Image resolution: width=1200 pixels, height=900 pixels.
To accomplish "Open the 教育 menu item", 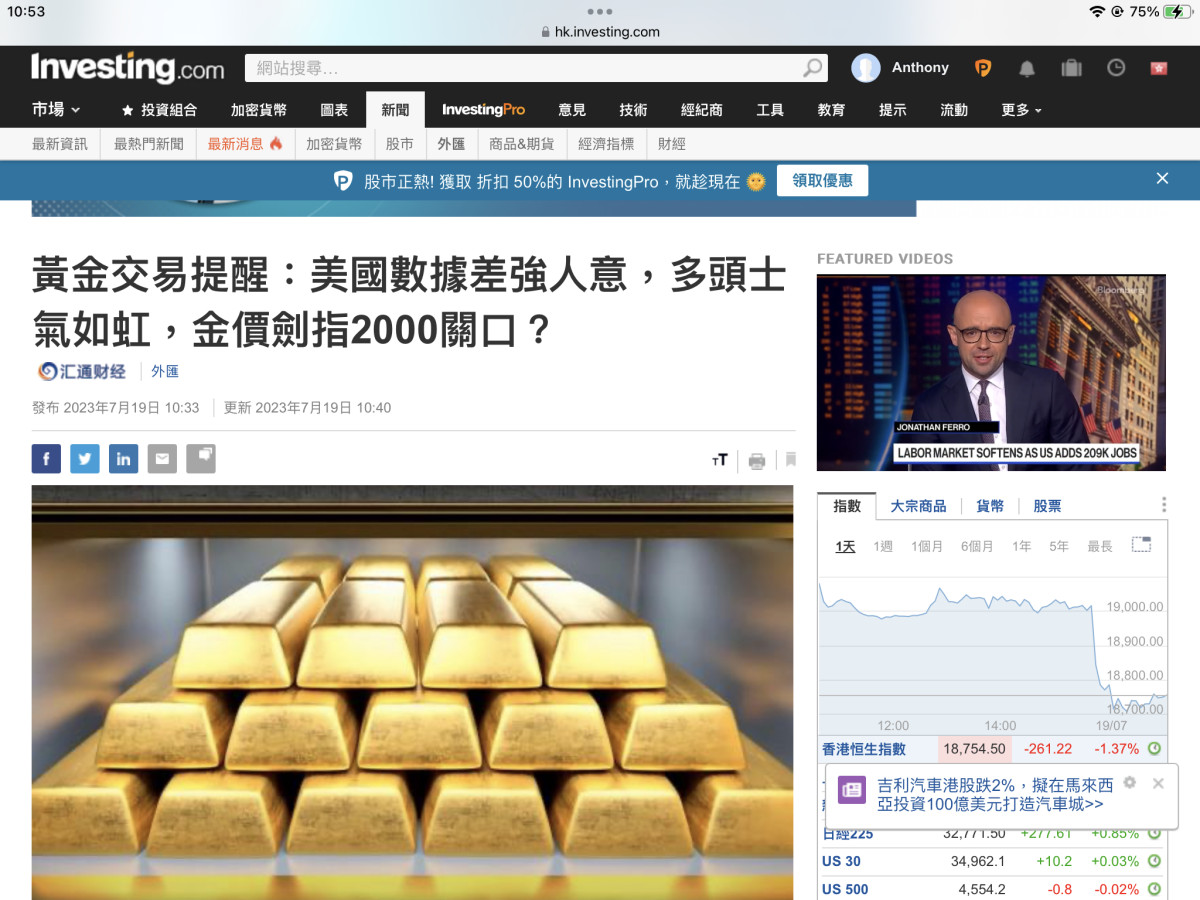I will 831,110.
